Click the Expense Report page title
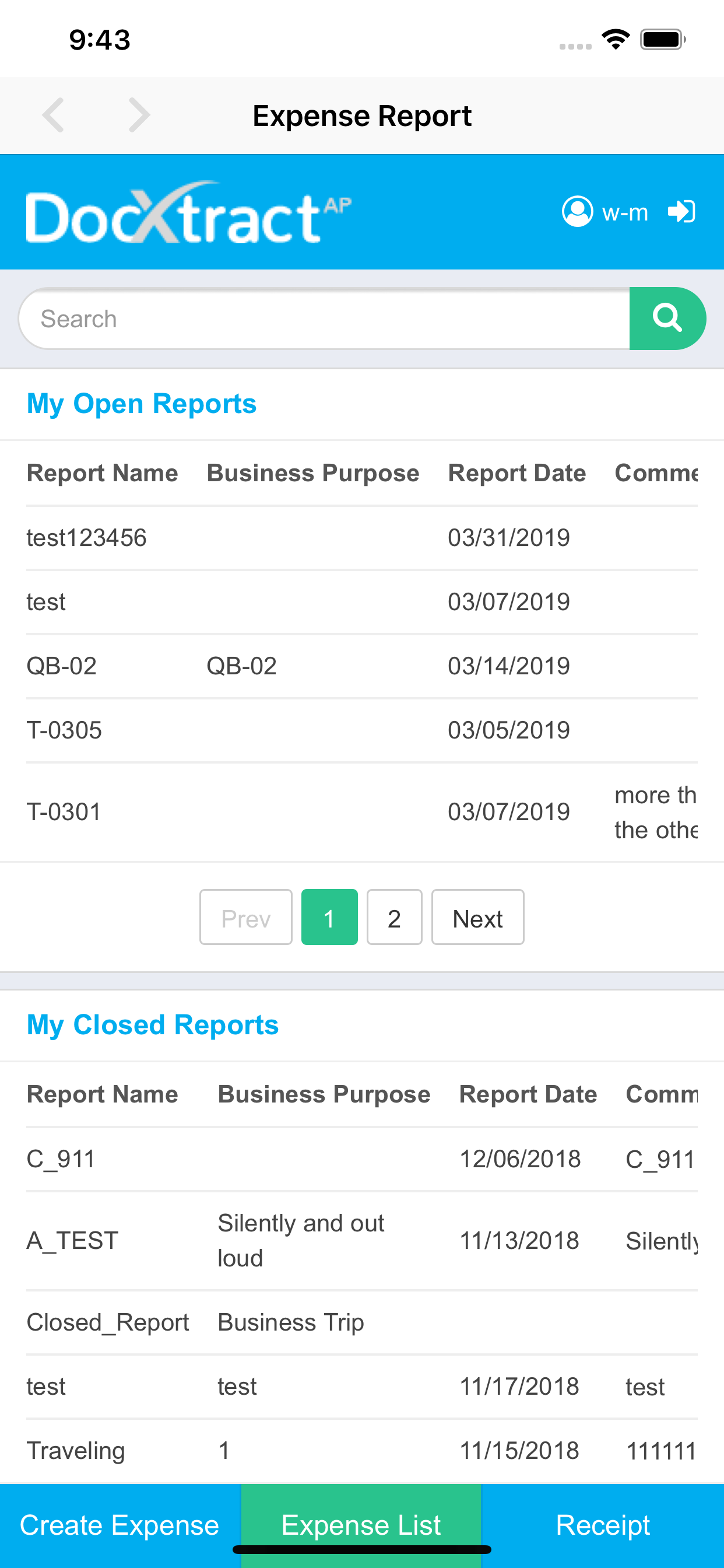 pos(362,116)
